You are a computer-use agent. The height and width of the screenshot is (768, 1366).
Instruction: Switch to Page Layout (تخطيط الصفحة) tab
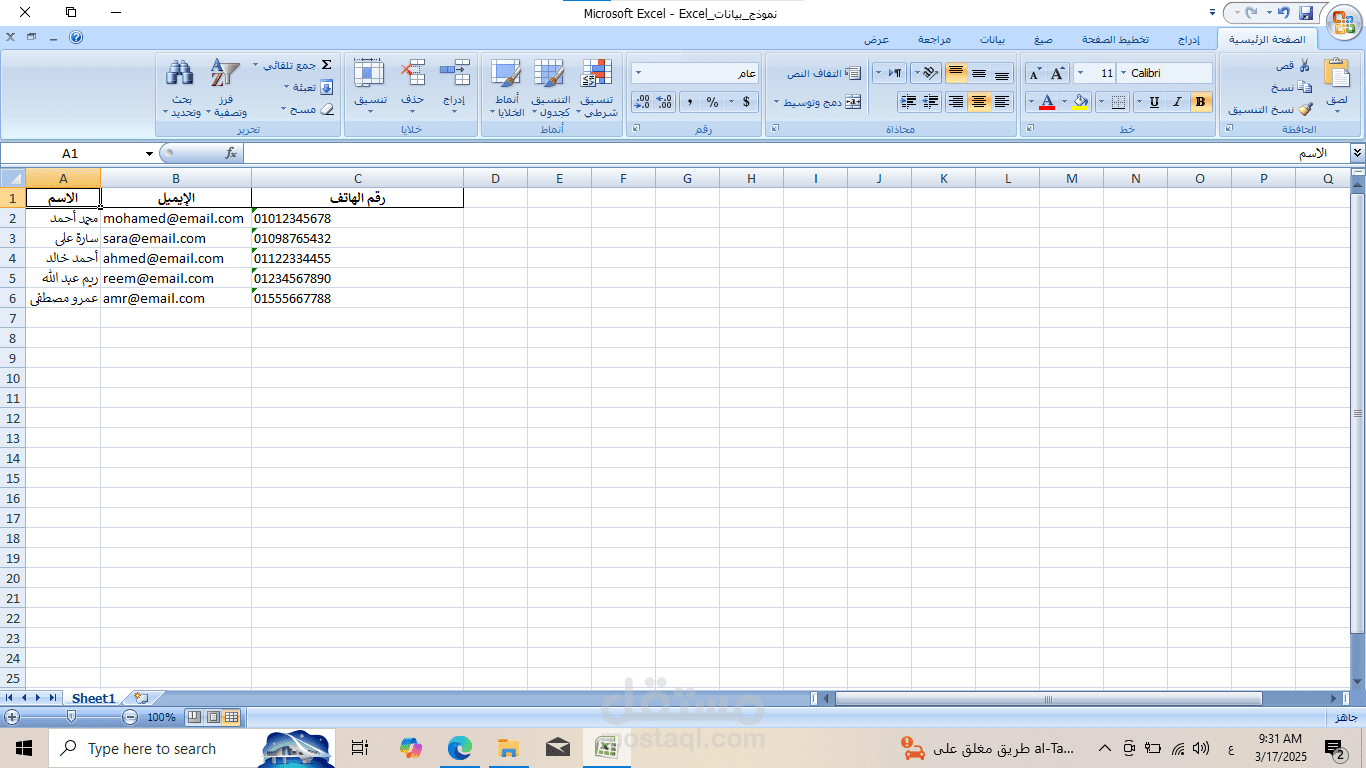point(1115,39)
